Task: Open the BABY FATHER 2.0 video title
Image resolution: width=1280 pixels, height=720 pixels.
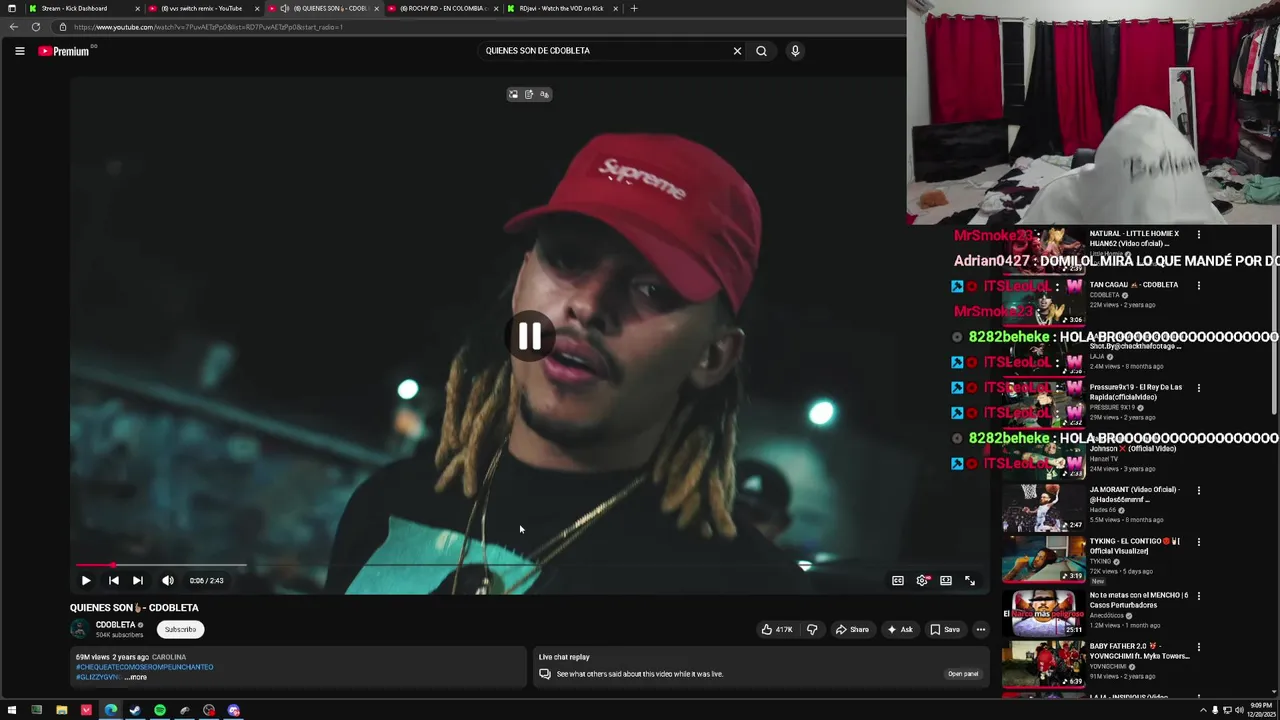Action: [x=1139, y=651]
